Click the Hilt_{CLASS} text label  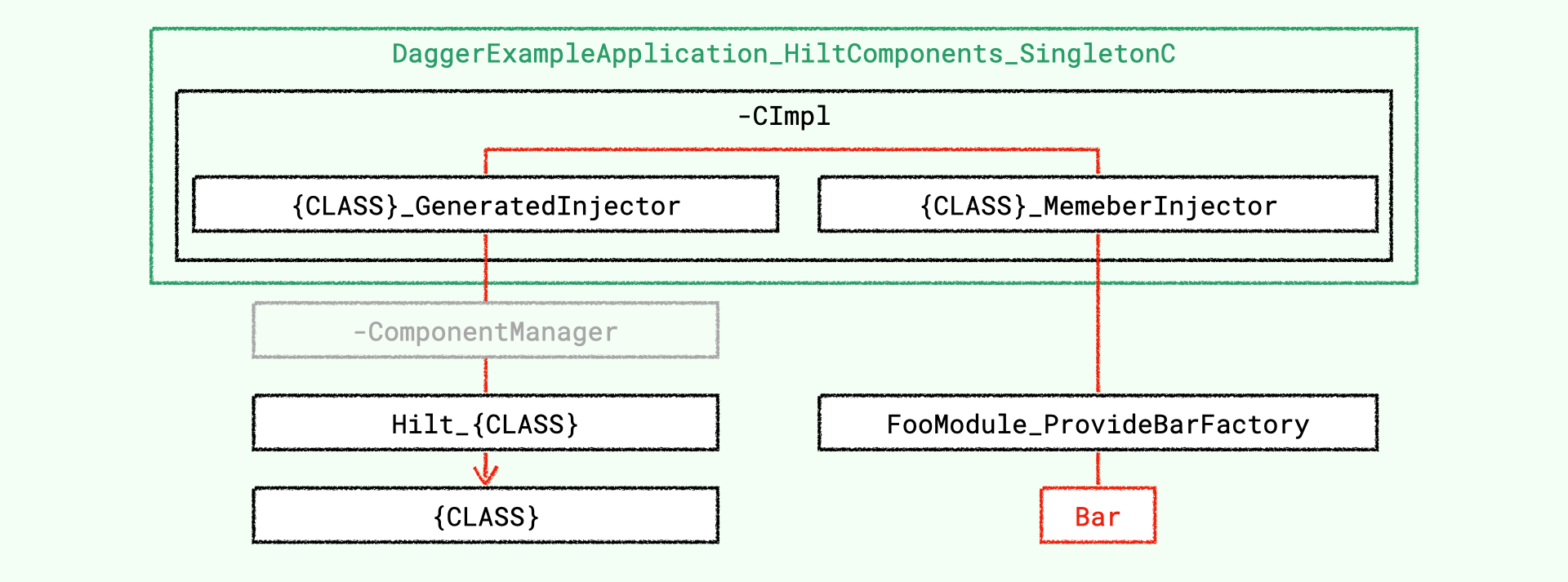[x=485, y=424]
